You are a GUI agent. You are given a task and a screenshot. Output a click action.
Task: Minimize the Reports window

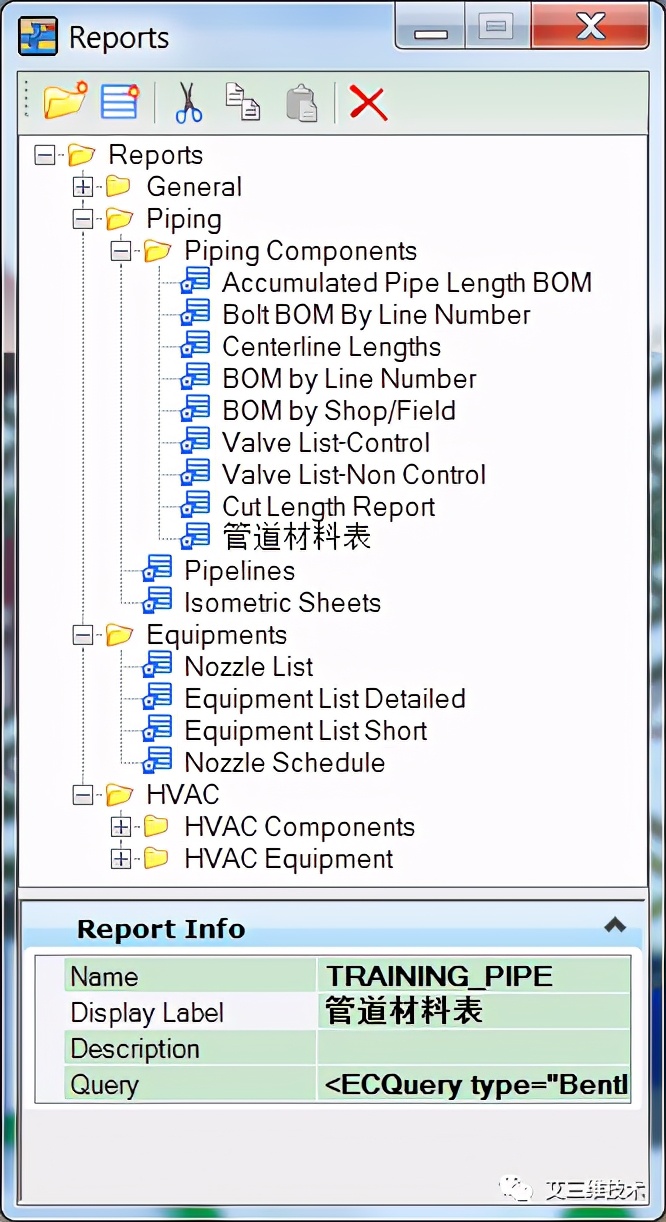point(430,29)
